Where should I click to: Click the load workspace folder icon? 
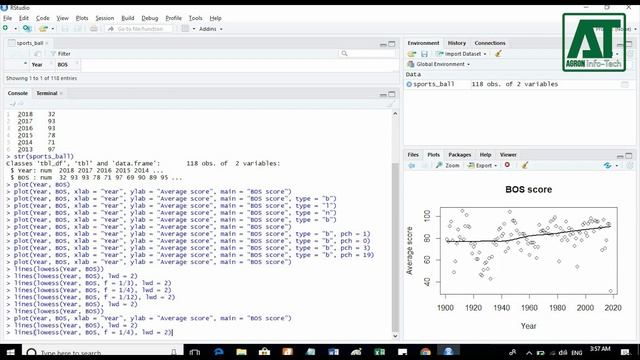(x=412, y=54)
